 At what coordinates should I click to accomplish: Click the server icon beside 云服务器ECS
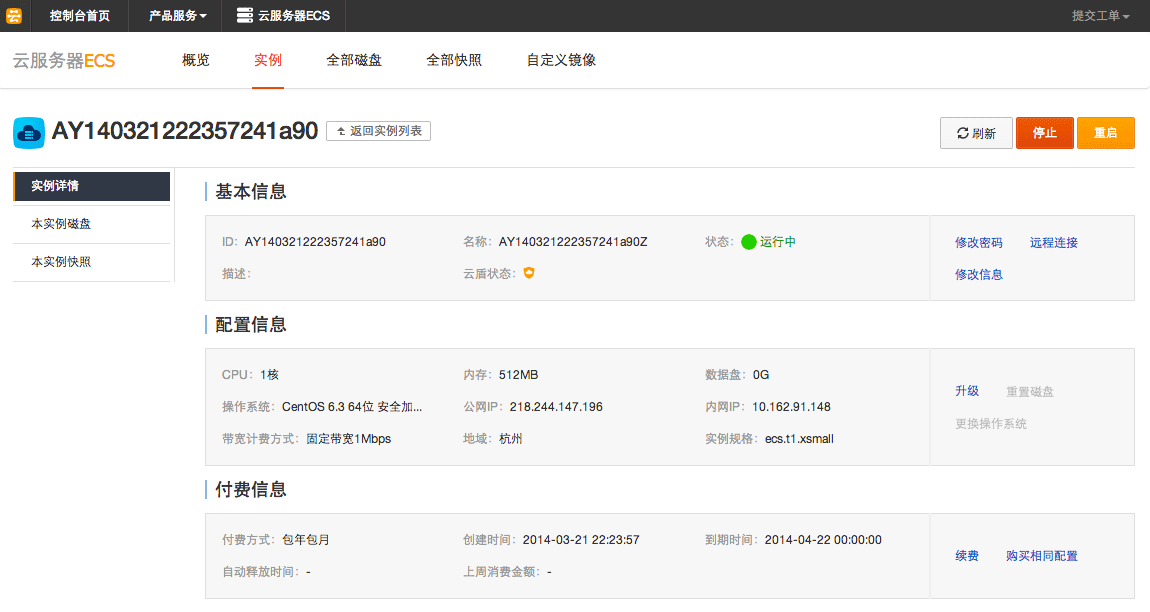[x=244, y=15]
